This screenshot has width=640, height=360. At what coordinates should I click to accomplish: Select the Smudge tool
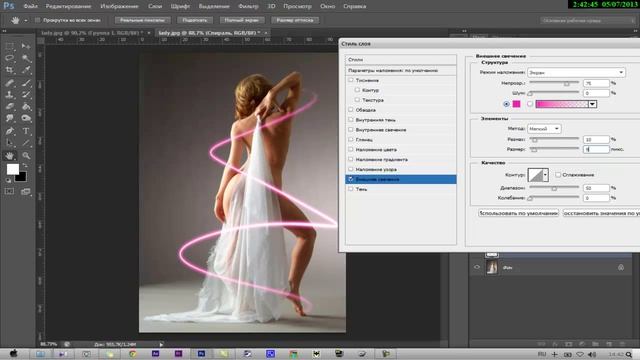point(9,118)
